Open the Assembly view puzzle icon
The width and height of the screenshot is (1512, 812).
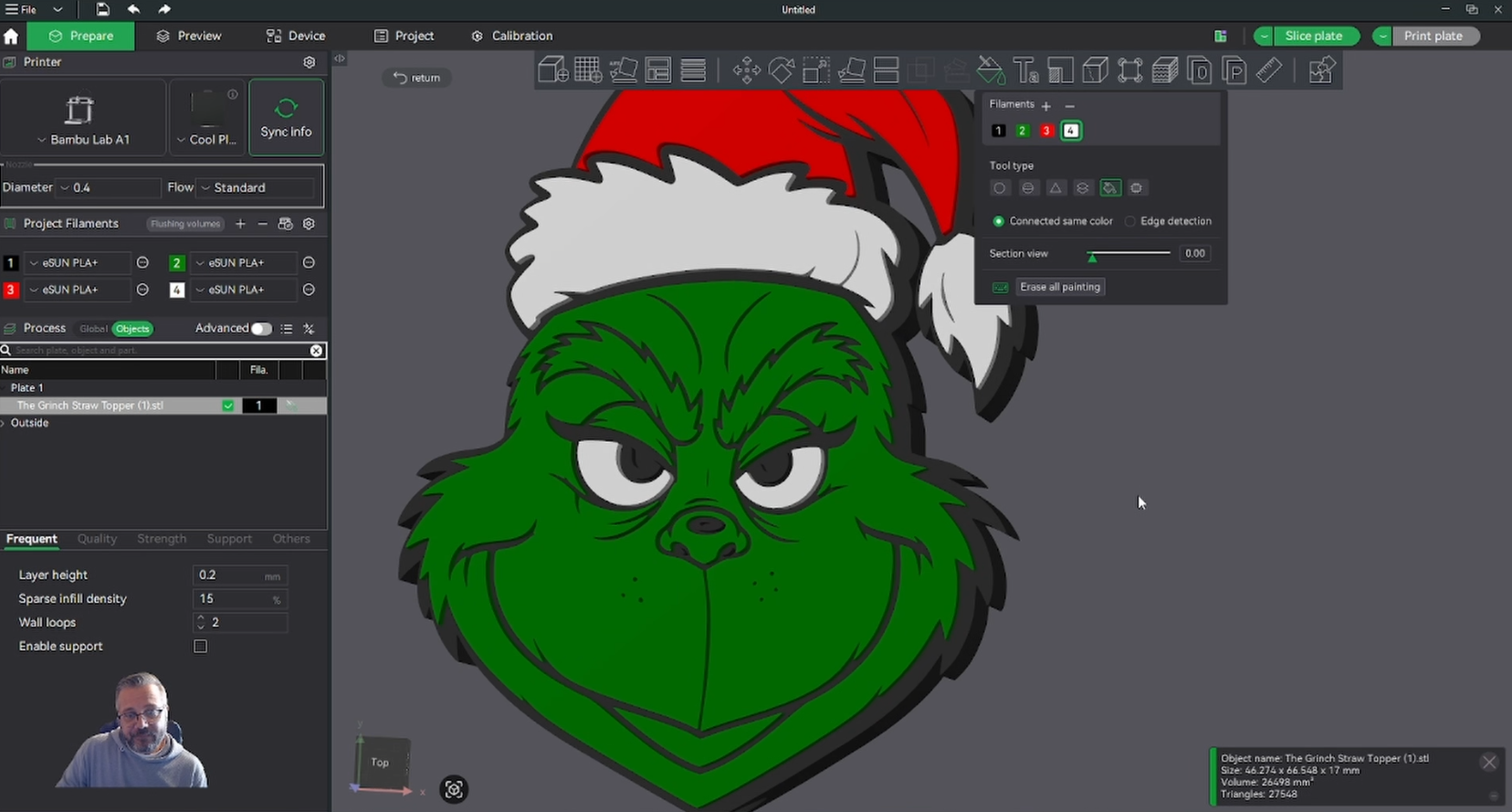[1320, 70]
